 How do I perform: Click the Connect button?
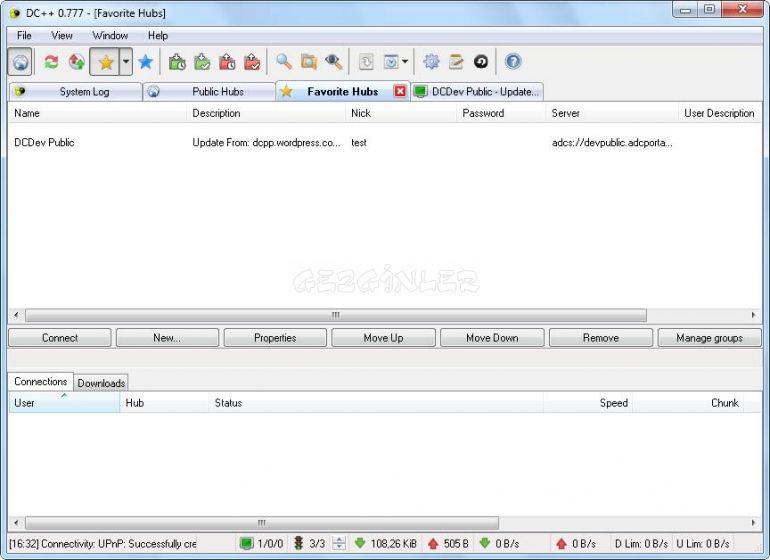pyautogui.click(x=60, y=338)
